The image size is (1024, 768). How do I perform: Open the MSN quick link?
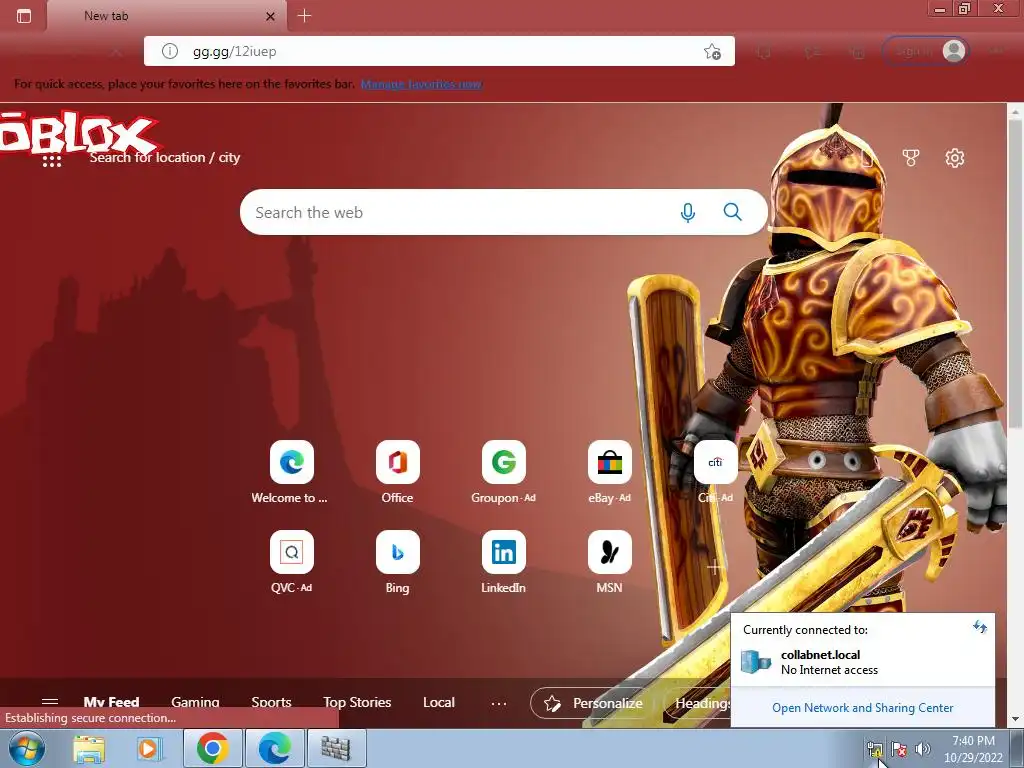click(610, 562)
